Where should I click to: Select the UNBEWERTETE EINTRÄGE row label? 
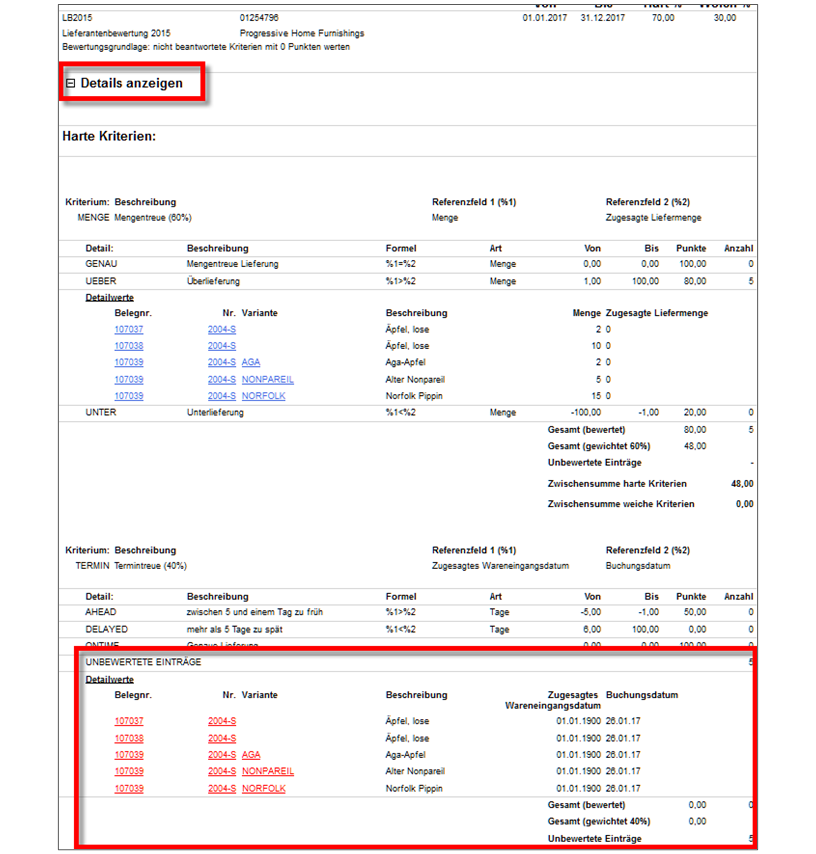pyautogui.click(x=143, y=662)
